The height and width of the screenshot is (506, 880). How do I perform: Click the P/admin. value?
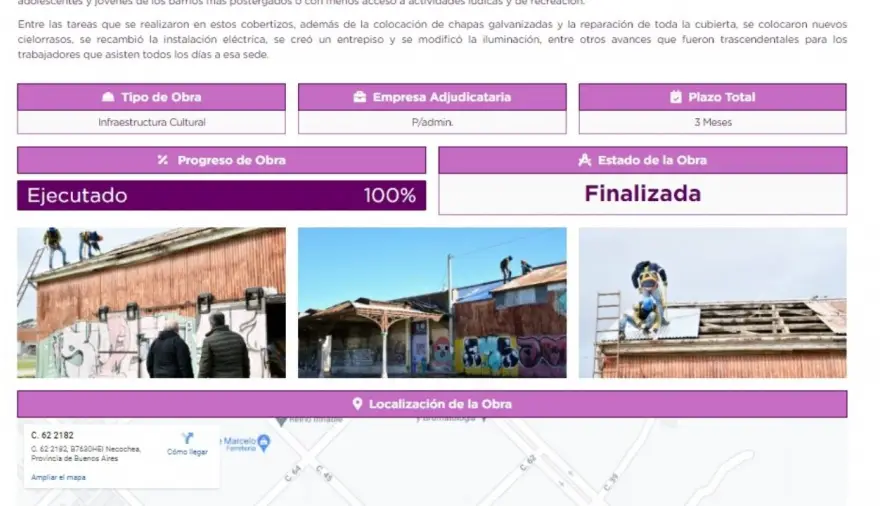432,122
